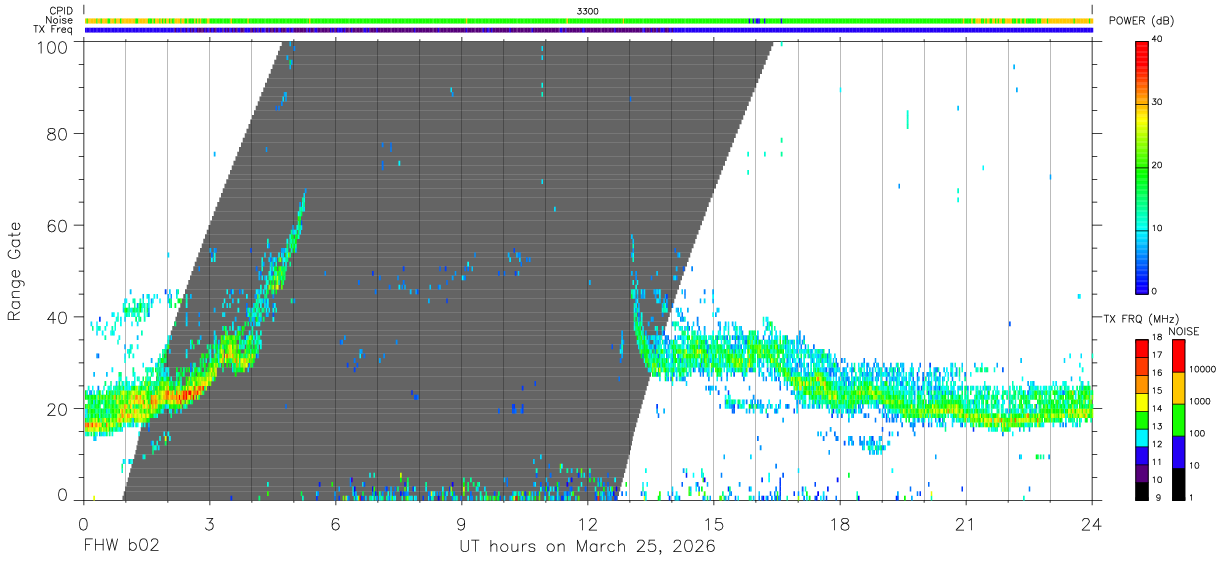The image size is (1228, 567).
Task: Click the TX frequency color bar
Action: pyautogui.click(x=1142, y=419)
